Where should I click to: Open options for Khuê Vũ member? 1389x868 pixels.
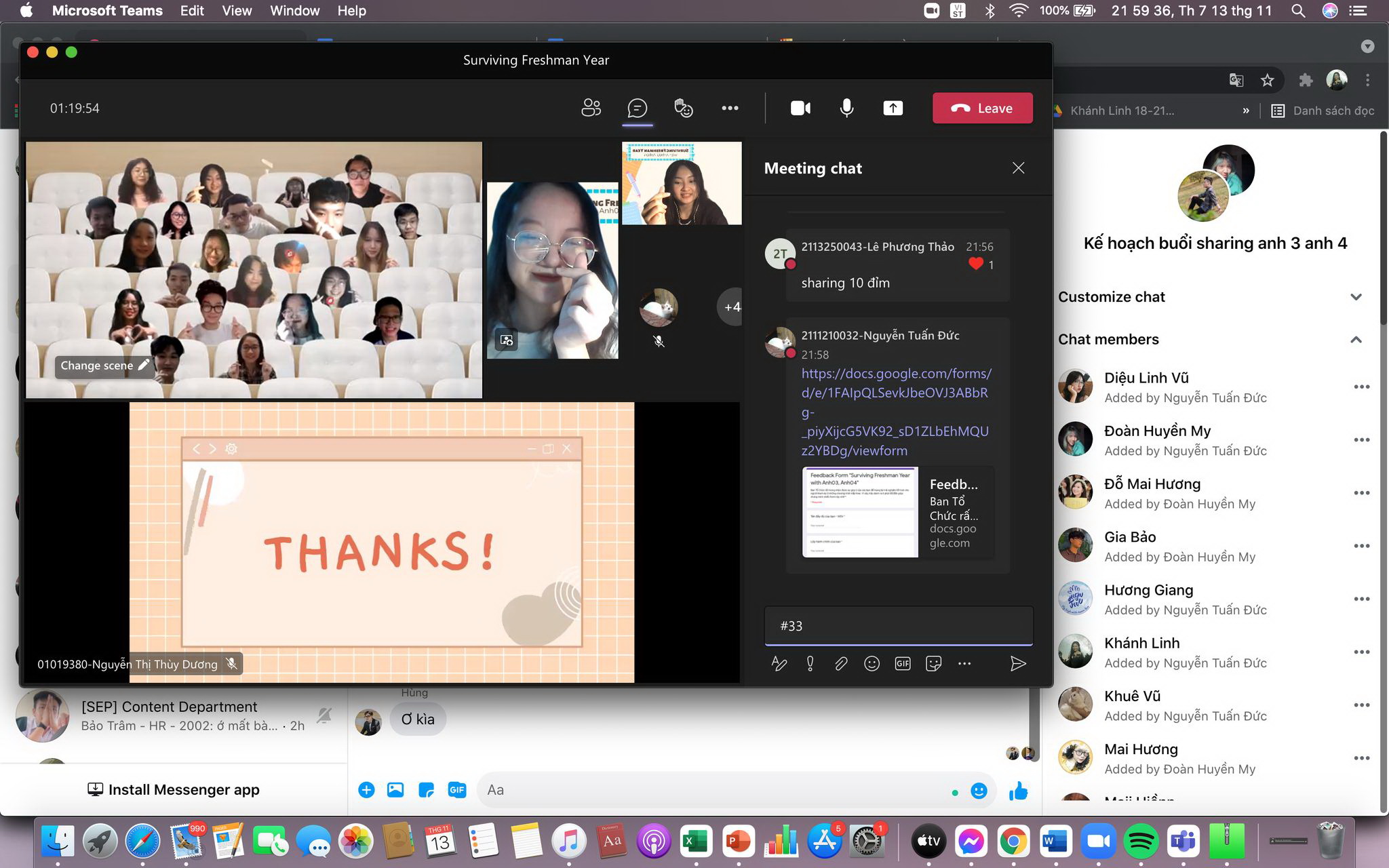[1361, 705]
